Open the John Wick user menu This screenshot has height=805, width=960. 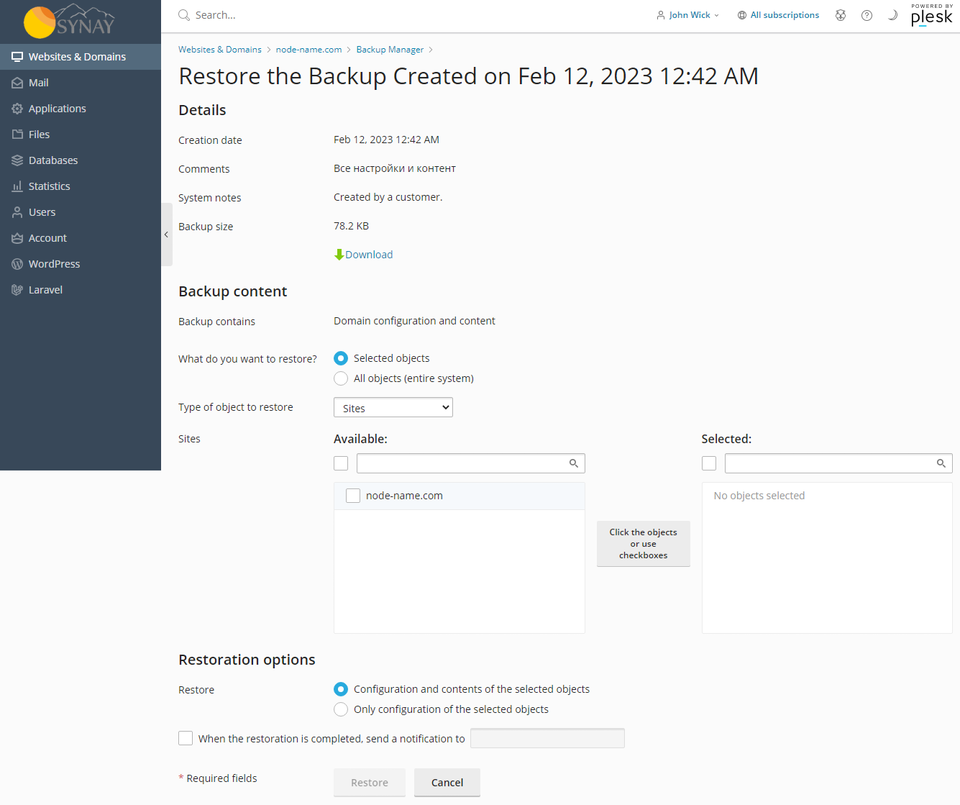click(688, 15)
